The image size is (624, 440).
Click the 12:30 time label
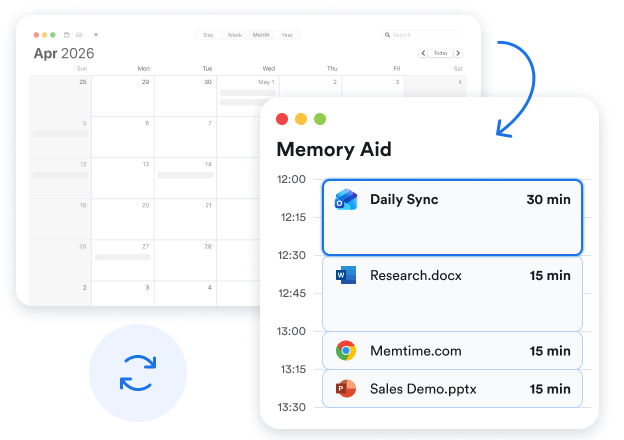292,255
